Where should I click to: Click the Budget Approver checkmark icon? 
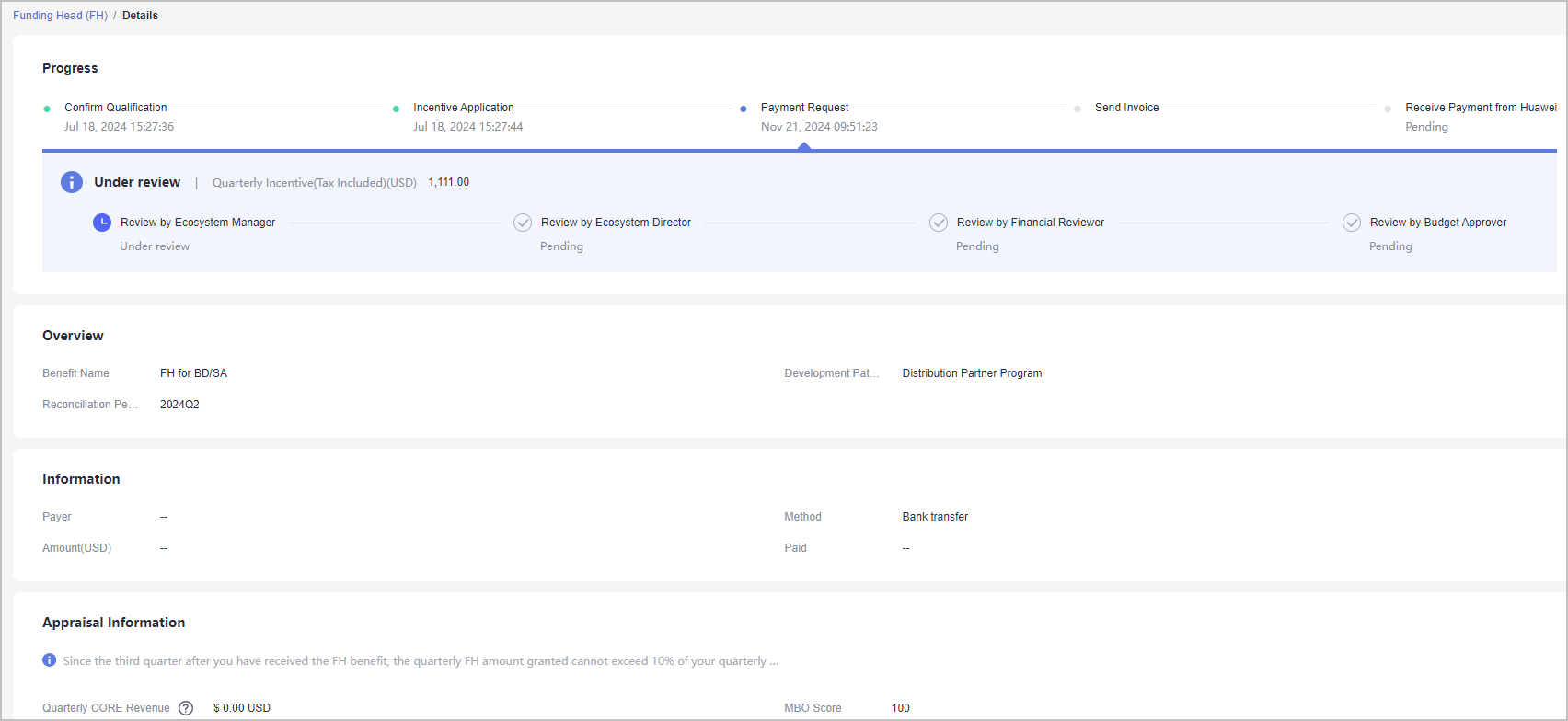click(x=1352, y=223)
